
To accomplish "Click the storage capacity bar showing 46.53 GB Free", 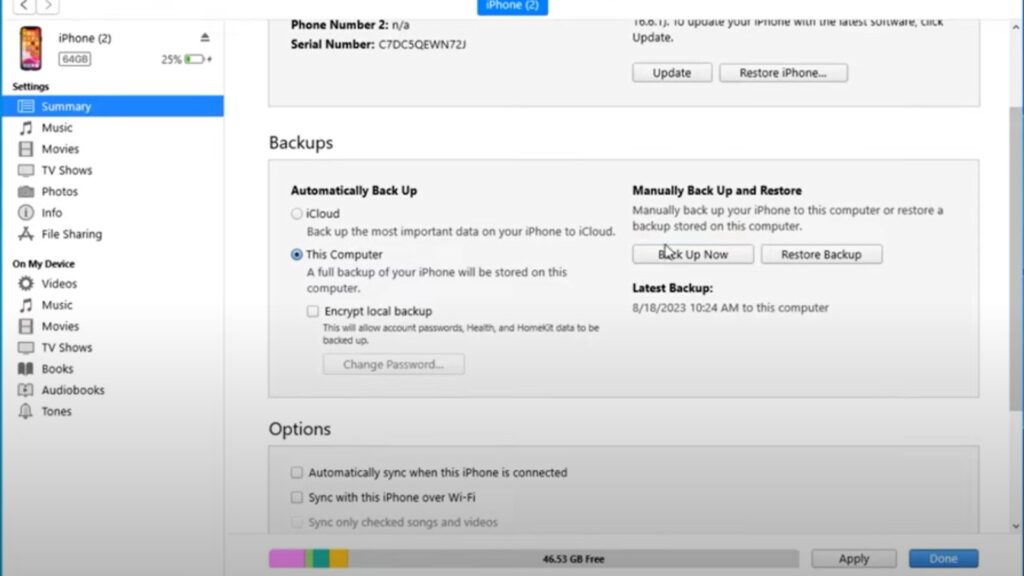I will [x=533, y=559].
